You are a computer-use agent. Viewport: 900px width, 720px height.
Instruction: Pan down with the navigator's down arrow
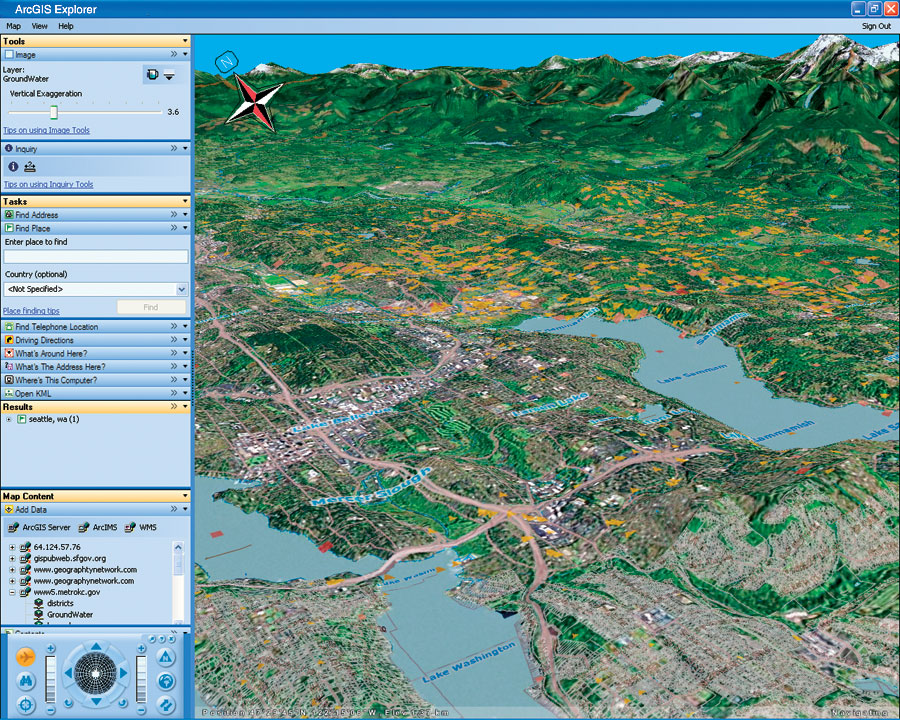point(96,701)
